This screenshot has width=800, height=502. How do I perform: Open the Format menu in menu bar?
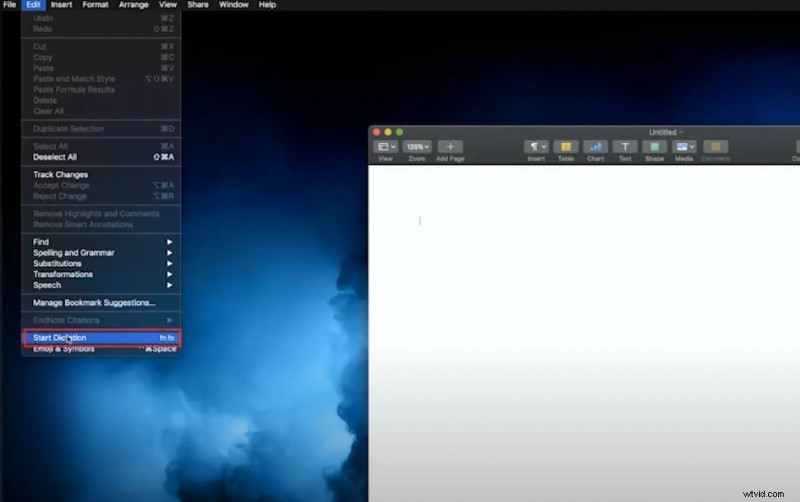point(96,5)
